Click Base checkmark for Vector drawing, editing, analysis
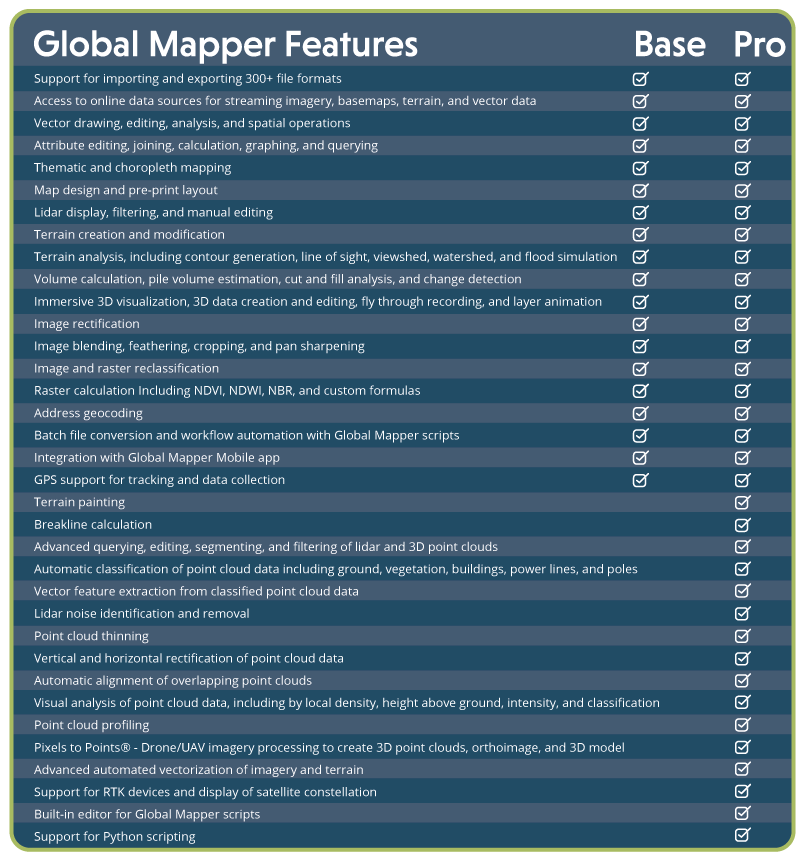The height and width of the screenshot is (861, 805). pyautogui.click(x=640, y=124)
